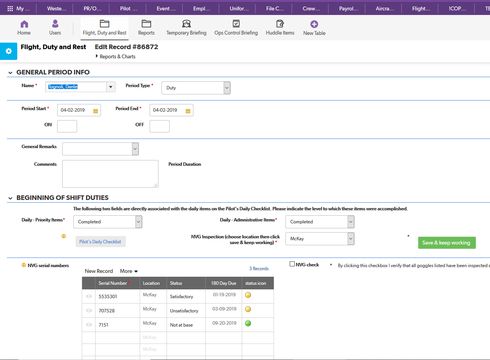
Task: Click Save & keep working button
Action: pyautogui.click(x=447, y=243)
